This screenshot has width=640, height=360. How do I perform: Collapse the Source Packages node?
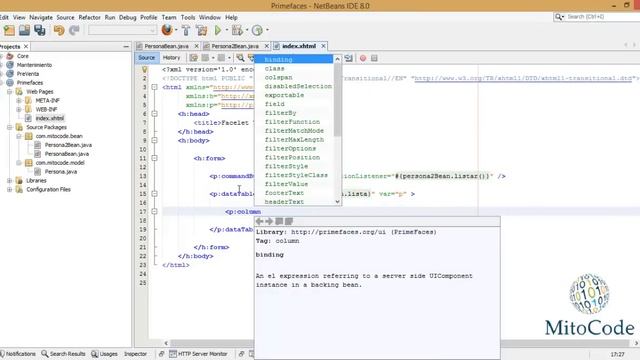[x=9, y=127]
